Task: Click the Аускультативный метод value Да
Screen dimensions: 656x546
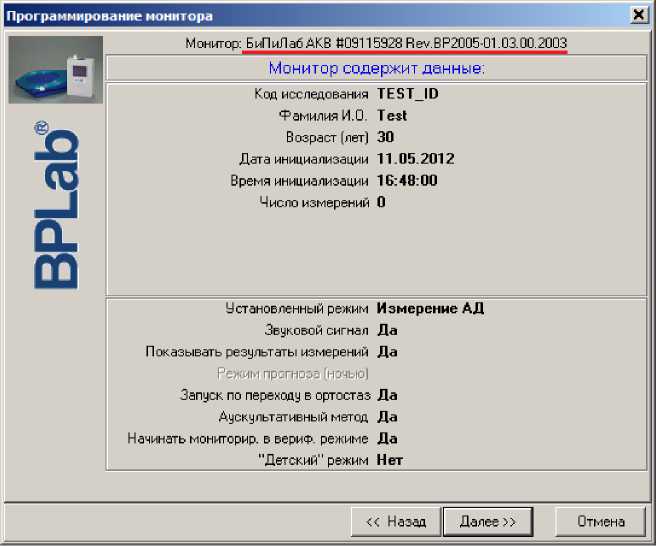Action: click(387, 417)
